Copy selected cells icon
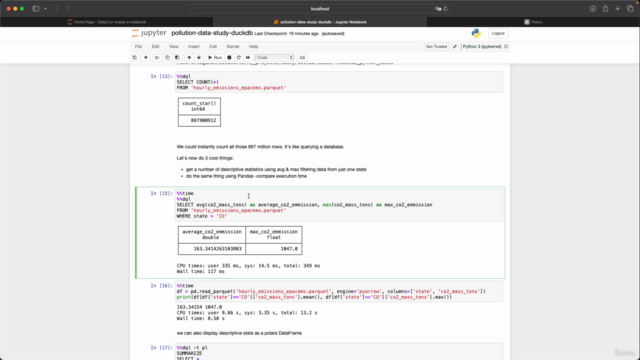Image resolution: width=640 pixels, height=360 pixels. [x=167, y=58]
